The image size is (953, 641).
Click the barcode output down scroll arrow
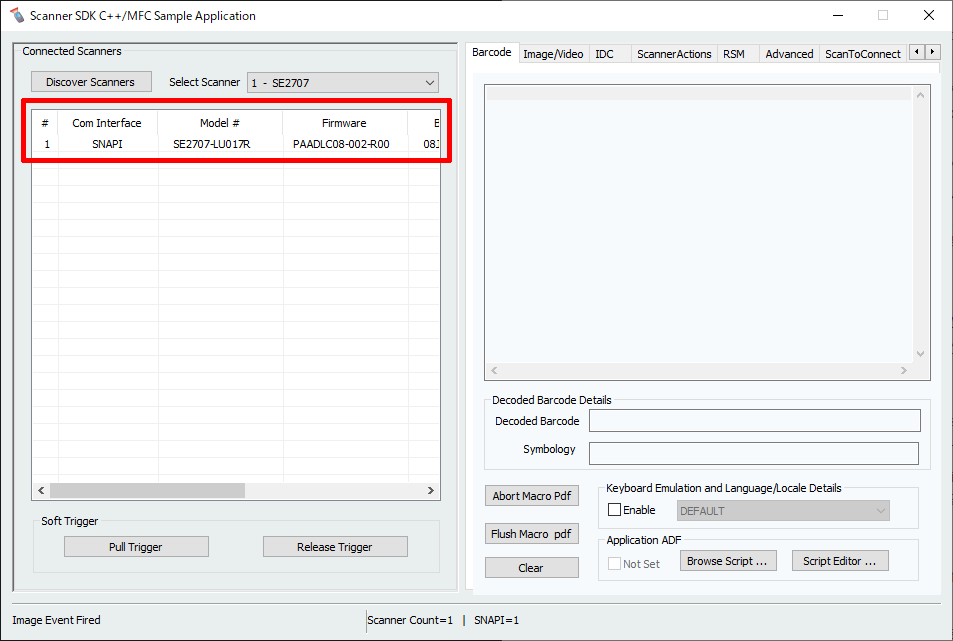coord(920,354)
